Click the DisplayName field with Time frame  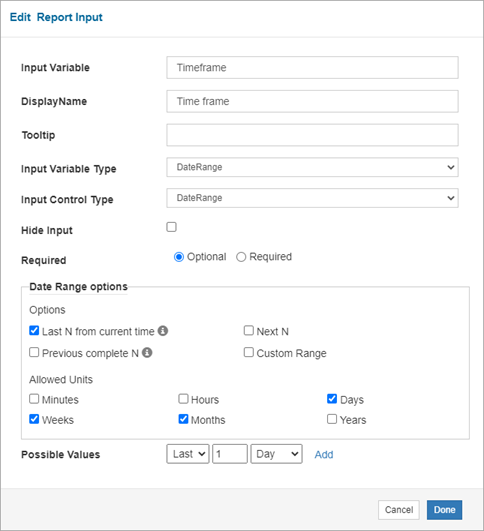click(312, 101)
